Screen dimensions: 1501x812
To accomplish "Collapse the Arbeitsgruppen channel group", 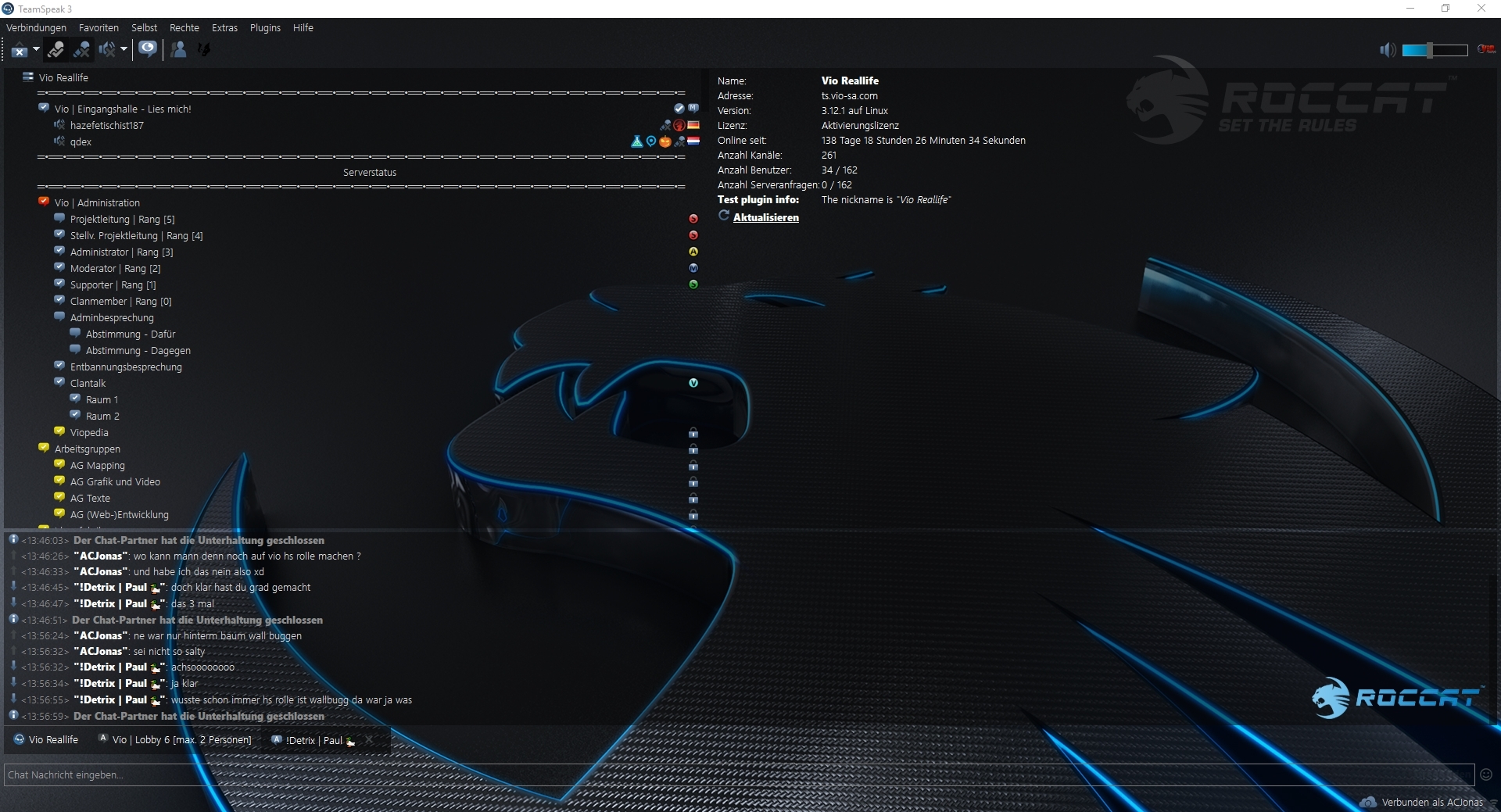I will (x=44, y=449).
